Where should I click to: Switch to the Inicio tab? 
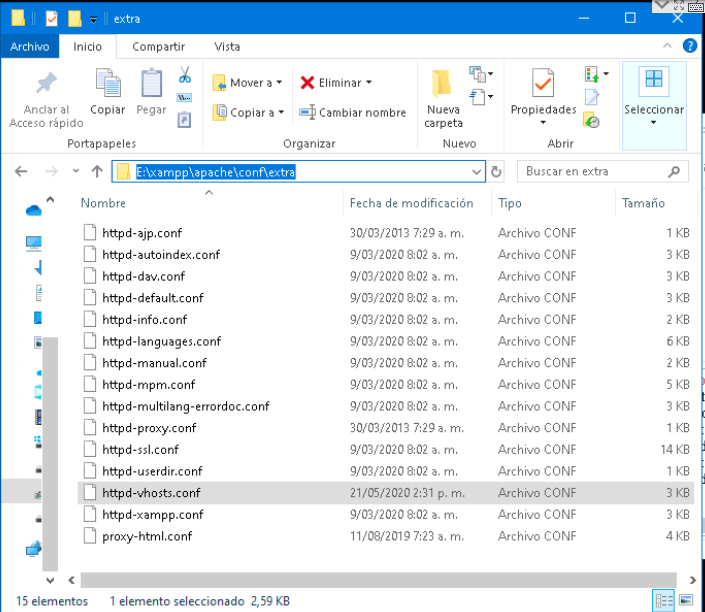88,46
